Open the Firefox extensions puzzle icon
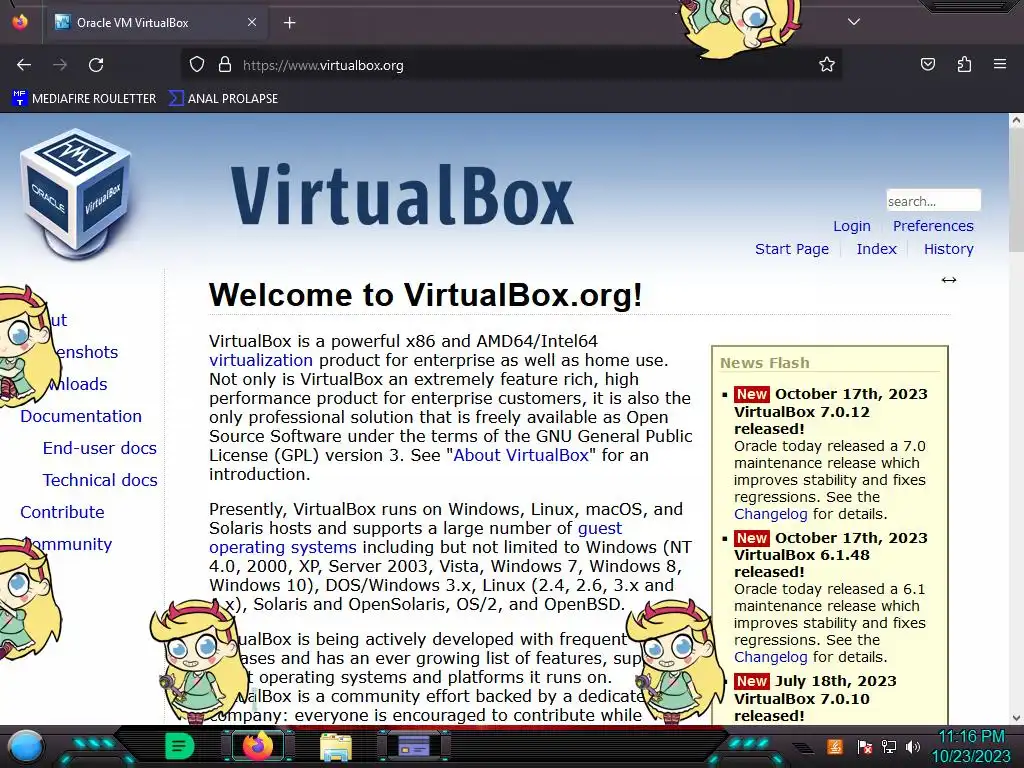The height and width of the screenshot is (768, 1024). click(964, 64)
